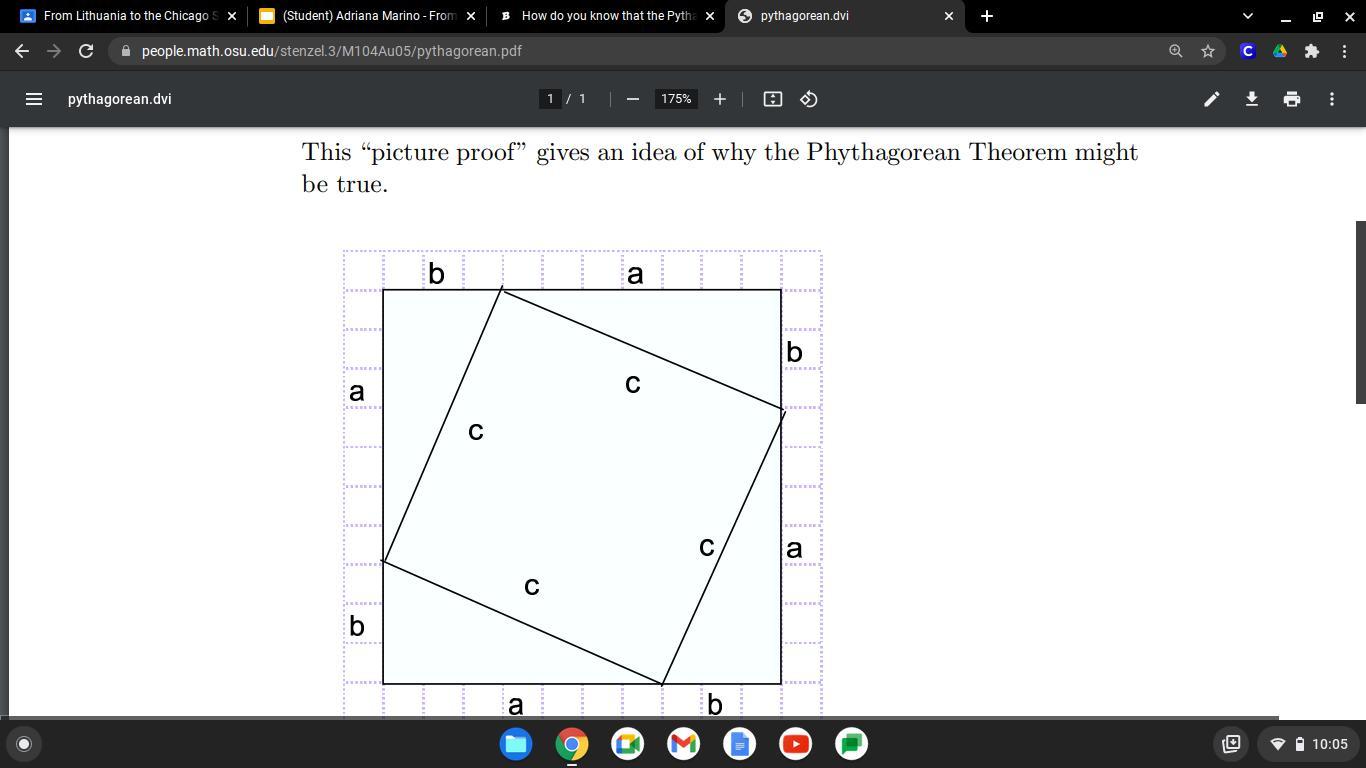Open Google Chat from the shelf
The width and height of the screenshot is (1366, 768).
852,744
